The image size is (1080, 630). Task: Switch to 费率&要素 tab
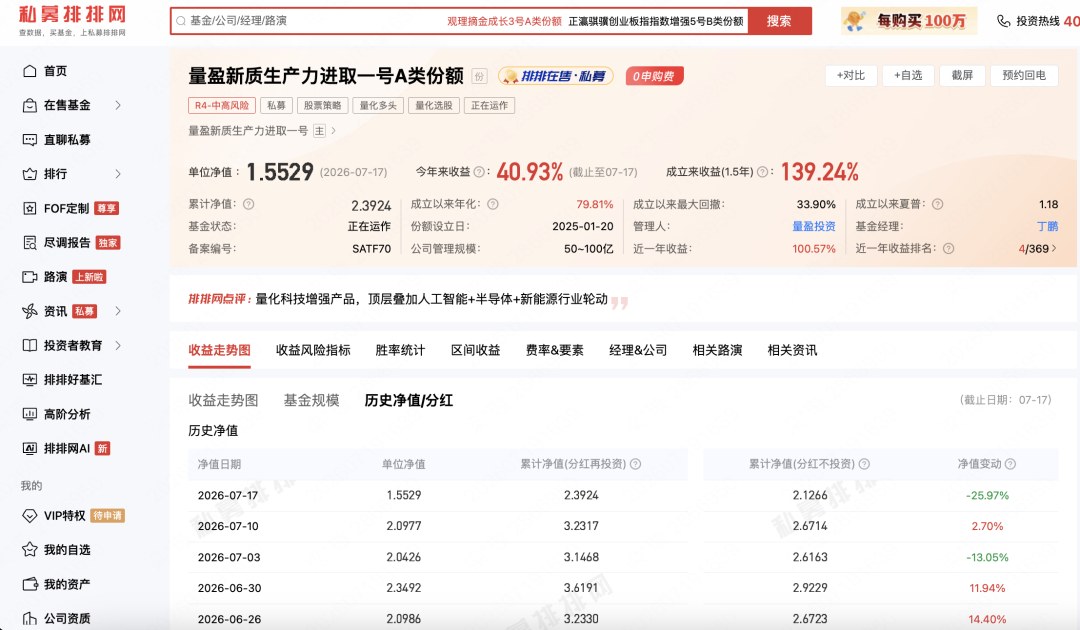554,350
